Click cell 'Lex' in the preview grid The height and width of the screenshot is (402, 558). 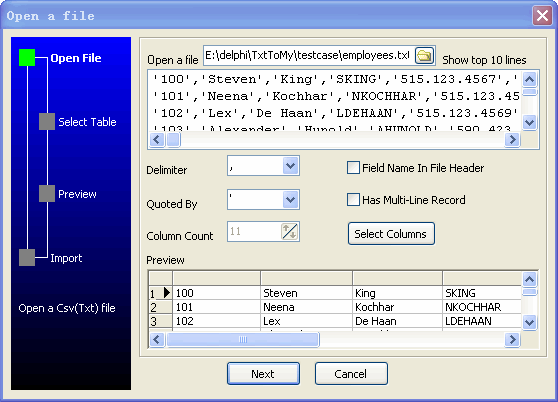pos(306,321)
